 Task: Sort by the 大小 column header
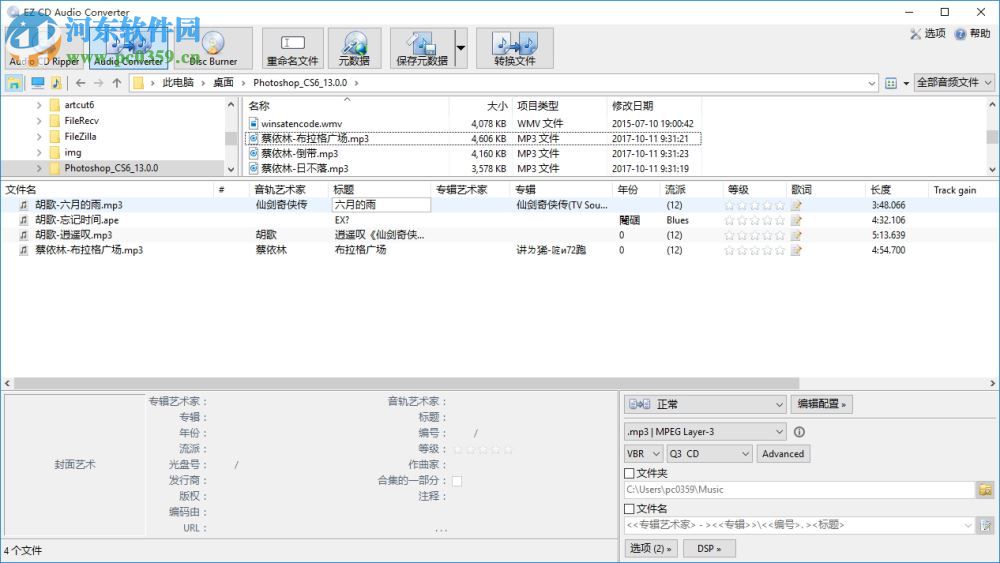pyautogui.click(x=497, y=106)
